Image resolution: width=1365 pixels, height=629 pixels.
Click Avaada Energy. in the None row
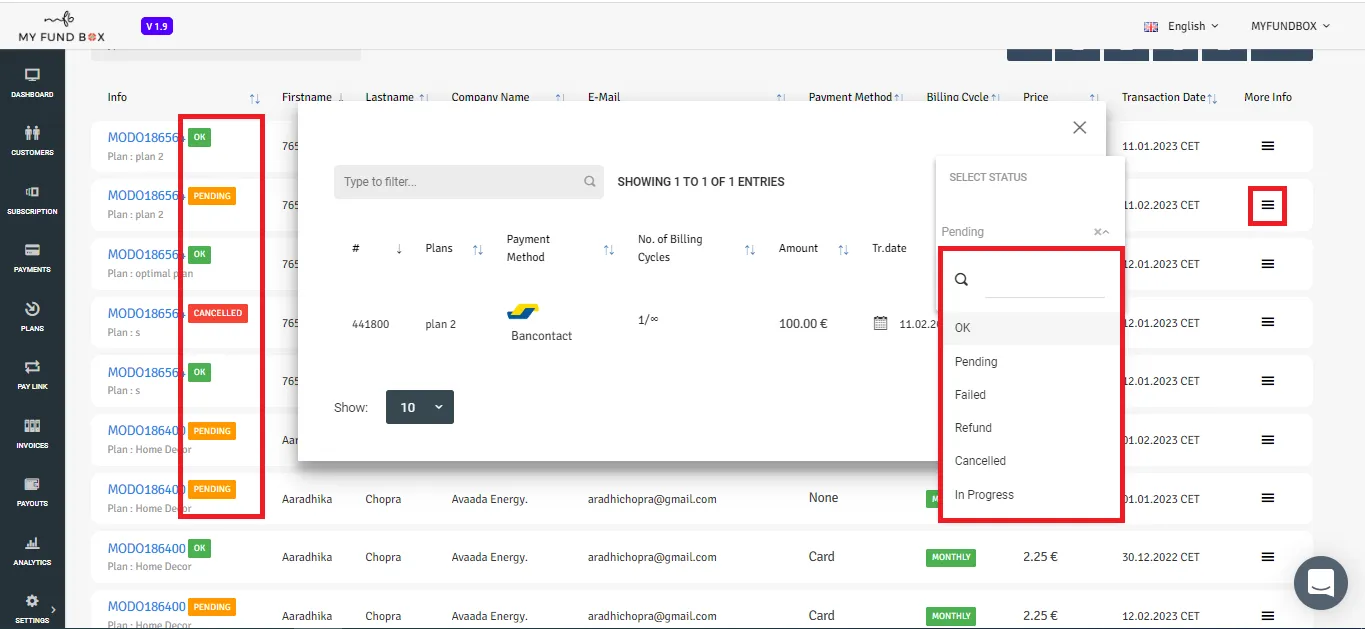pyautogui.click(x=490, y=499)
